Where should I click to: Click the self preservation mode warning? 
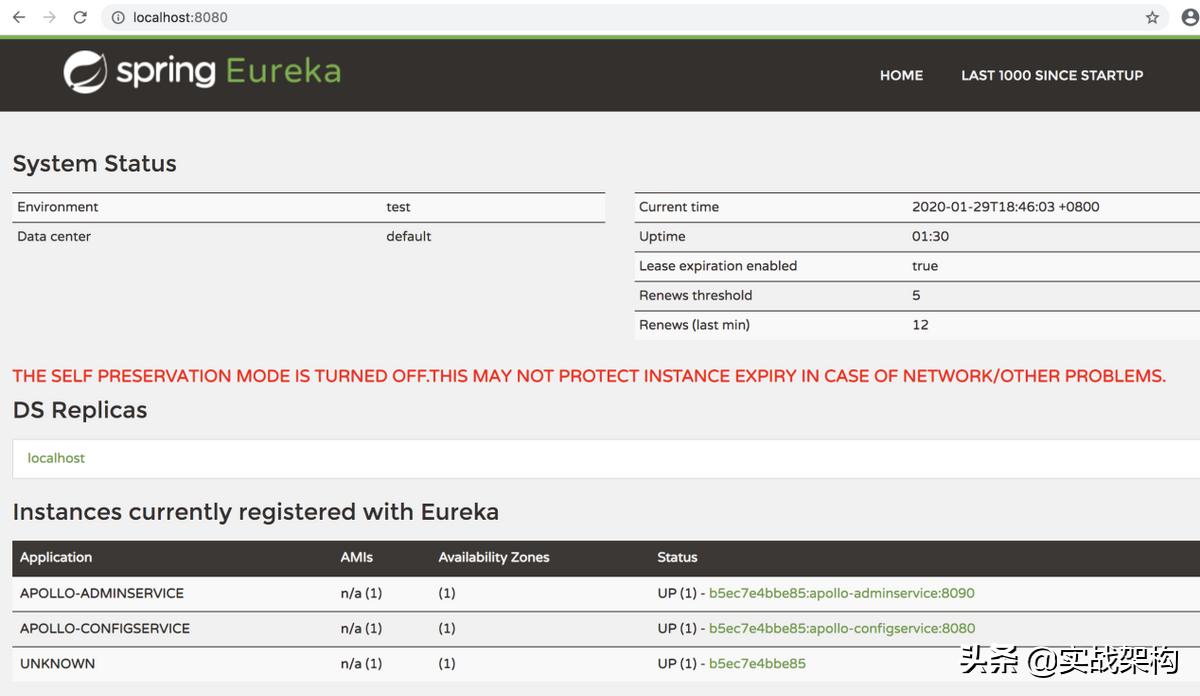[x=589, y=376]
